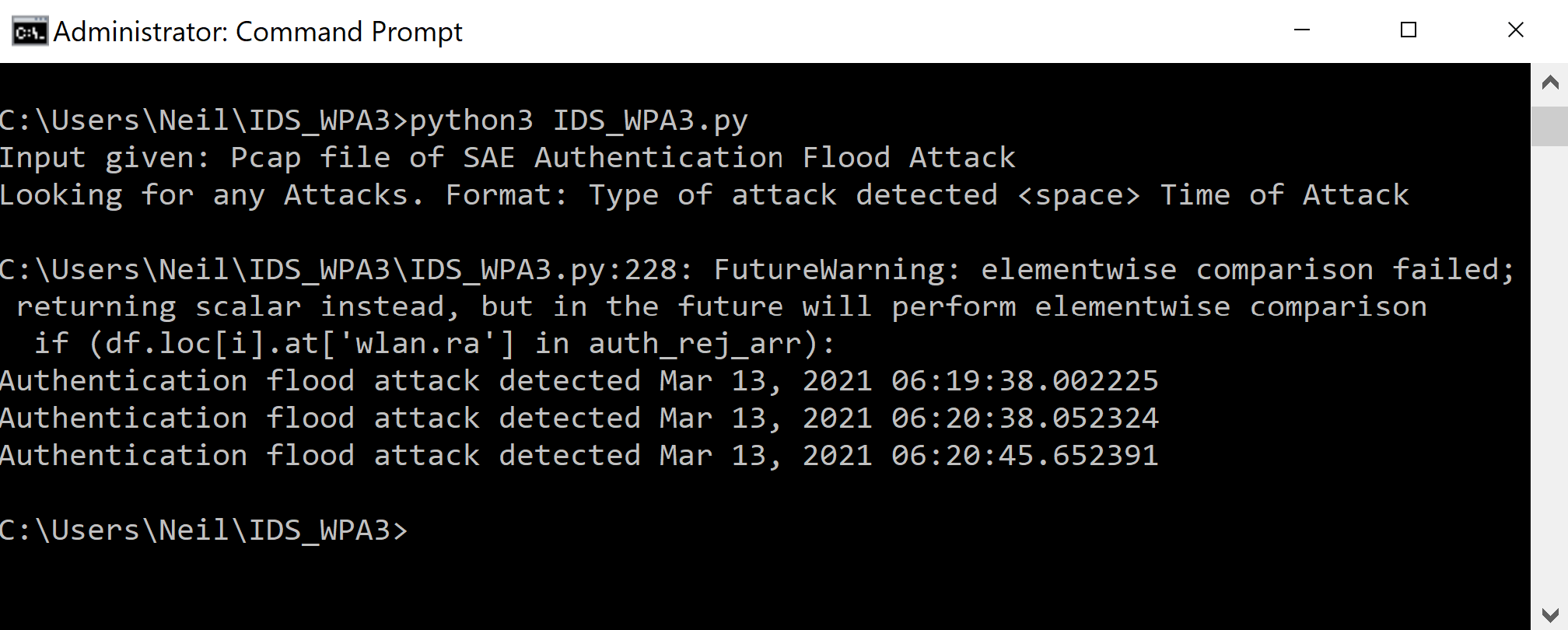This screenshot has width=1568, height=630.
Task: Open the Command Prompt system menu icon
Action: tap(30, 31)
